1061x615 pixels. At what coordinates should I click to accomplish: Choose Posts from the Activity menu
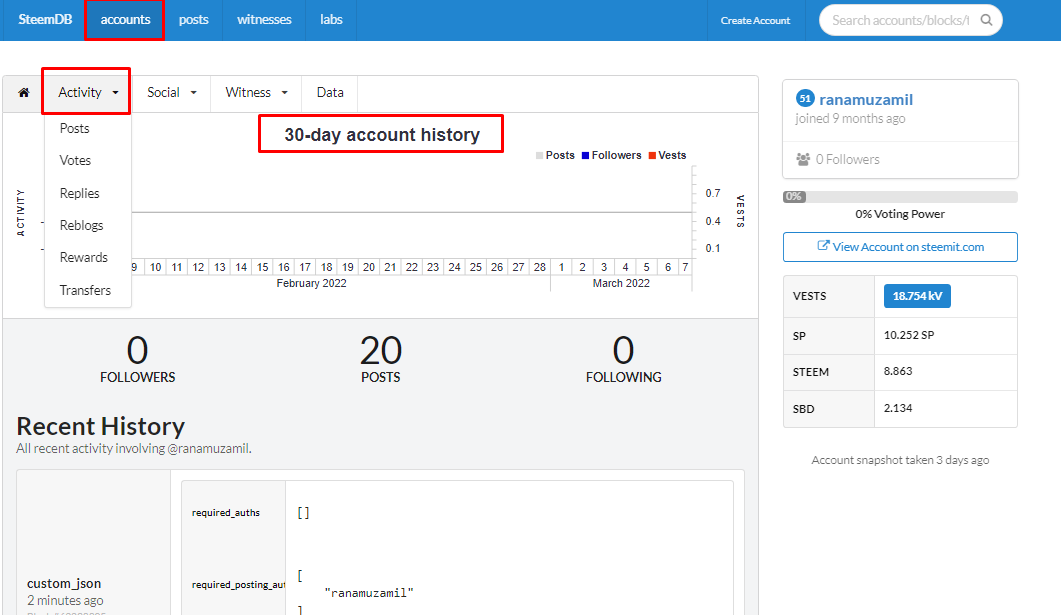[74, 129]
